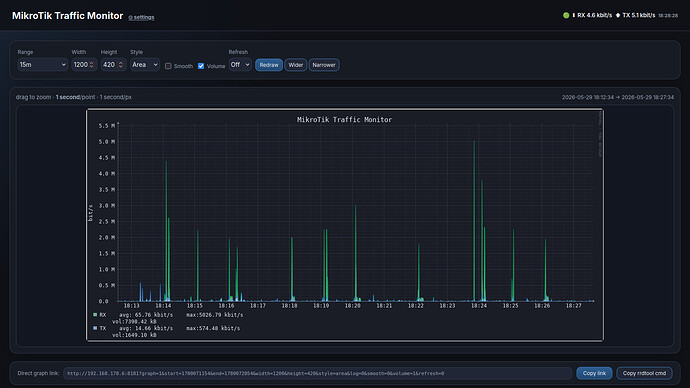690x388 pixels.
Task: Click the 18:14 time axis label
Action: (163, 306)
